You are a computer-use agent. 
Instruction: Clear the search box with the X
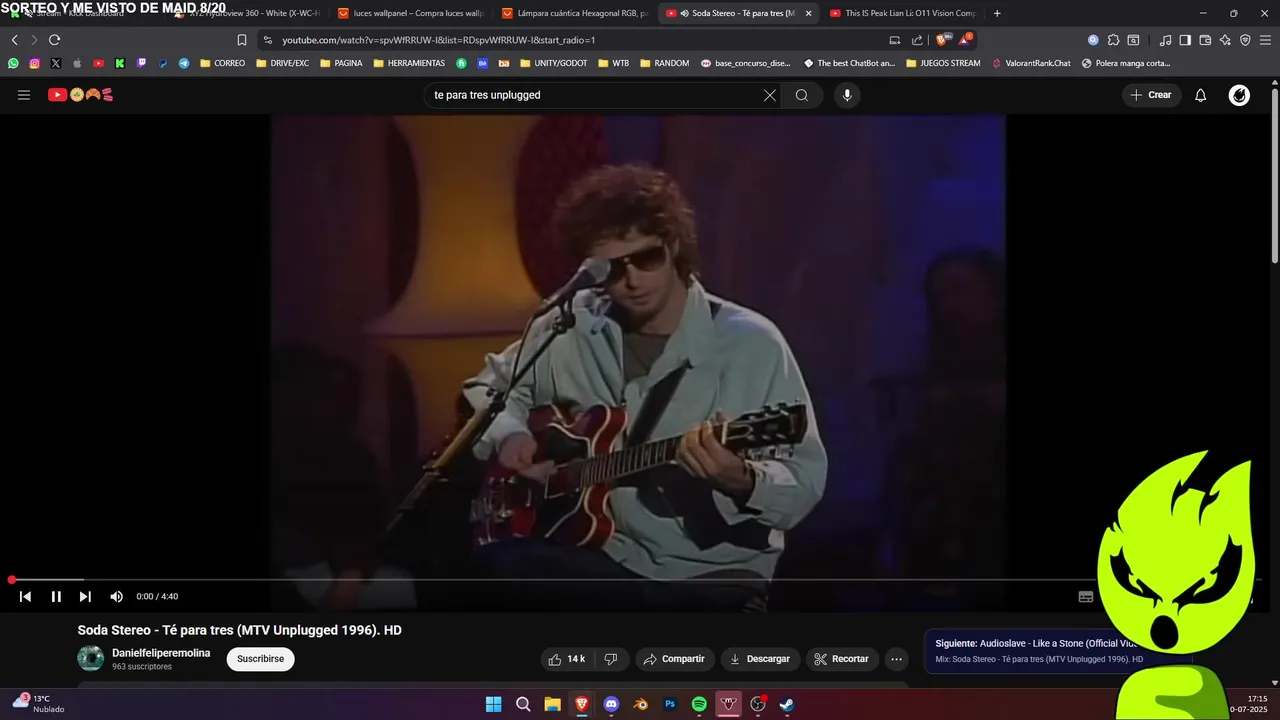click(770, 95)
